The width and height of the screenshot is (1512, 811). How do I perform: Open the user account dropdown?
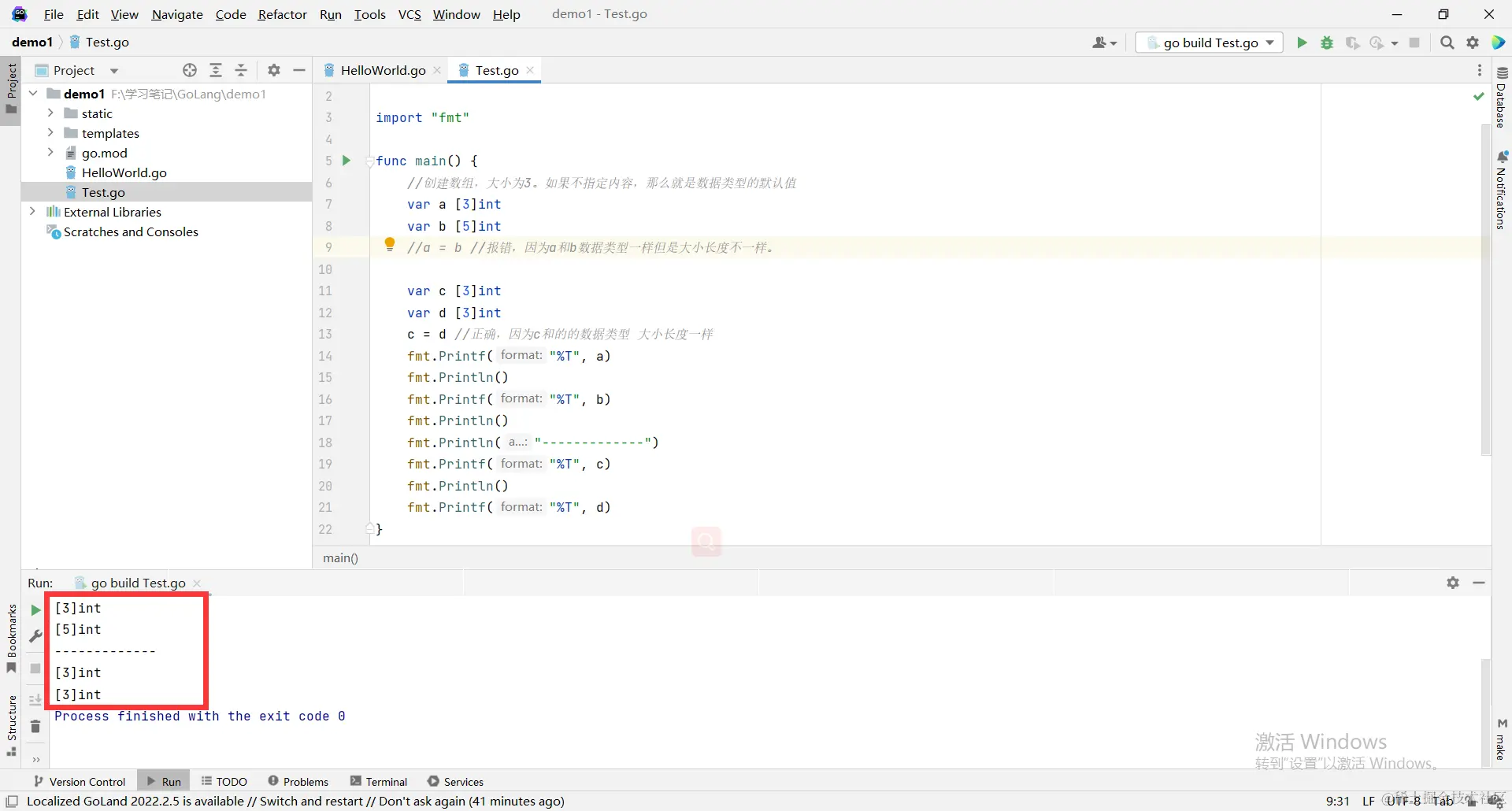point(1104,43)
